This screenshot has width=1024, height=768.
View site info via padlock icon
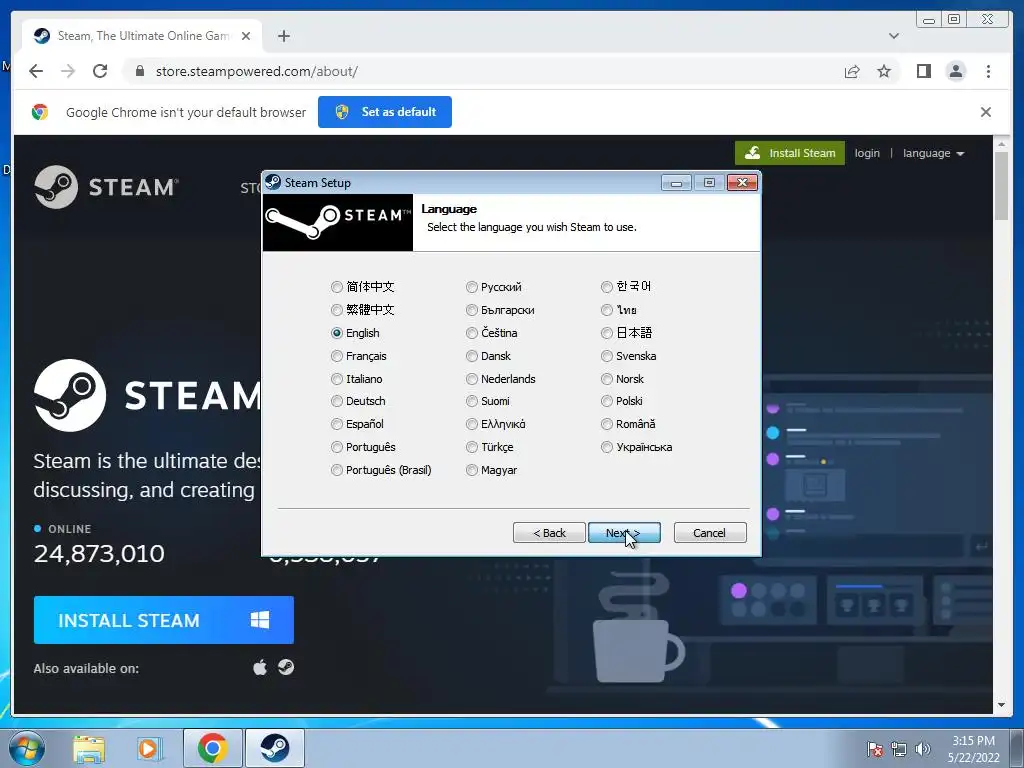[140, 71]
